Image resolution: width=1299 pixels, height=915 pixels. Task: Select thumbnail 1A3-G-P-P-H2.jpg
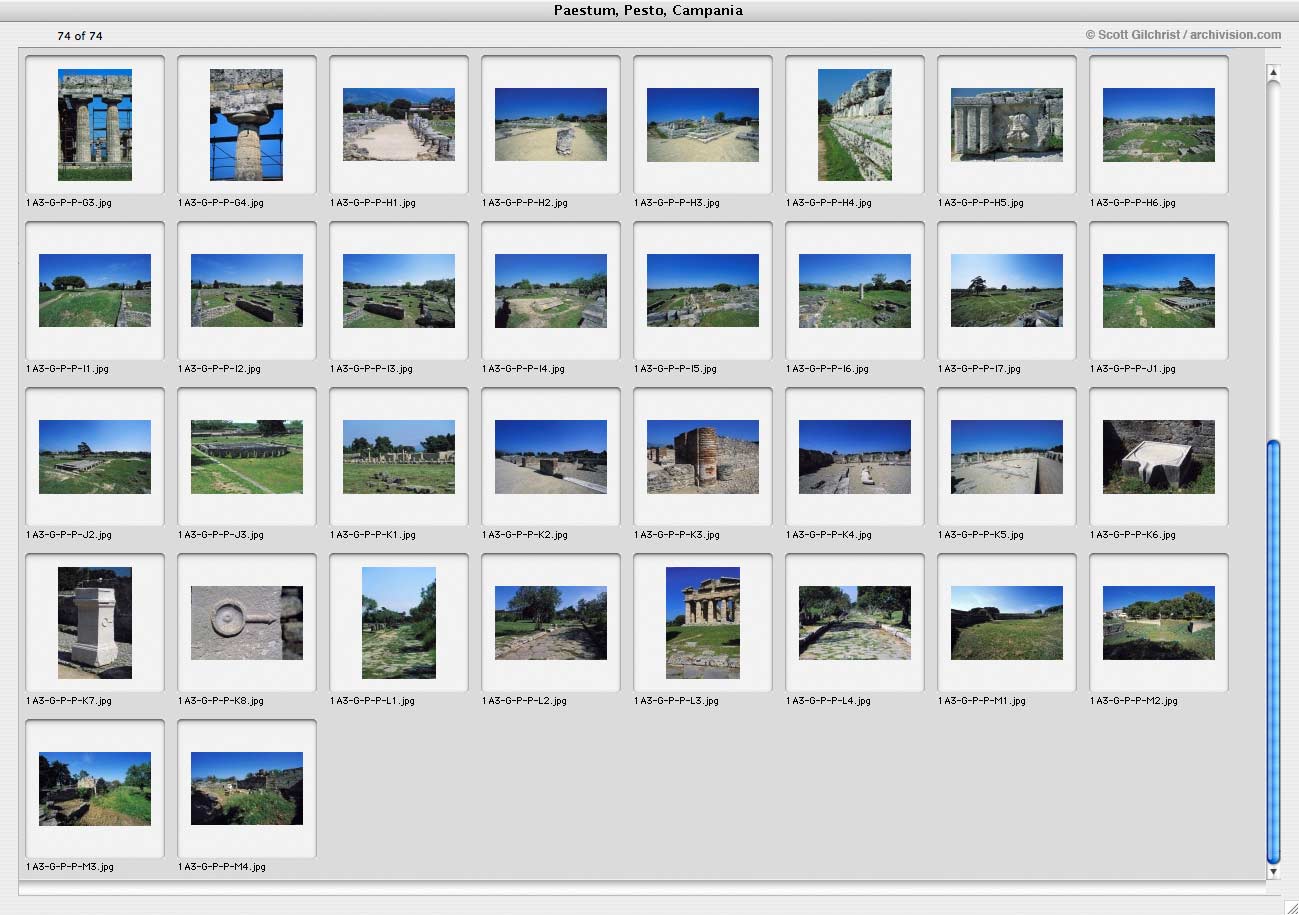pos(551,125)
